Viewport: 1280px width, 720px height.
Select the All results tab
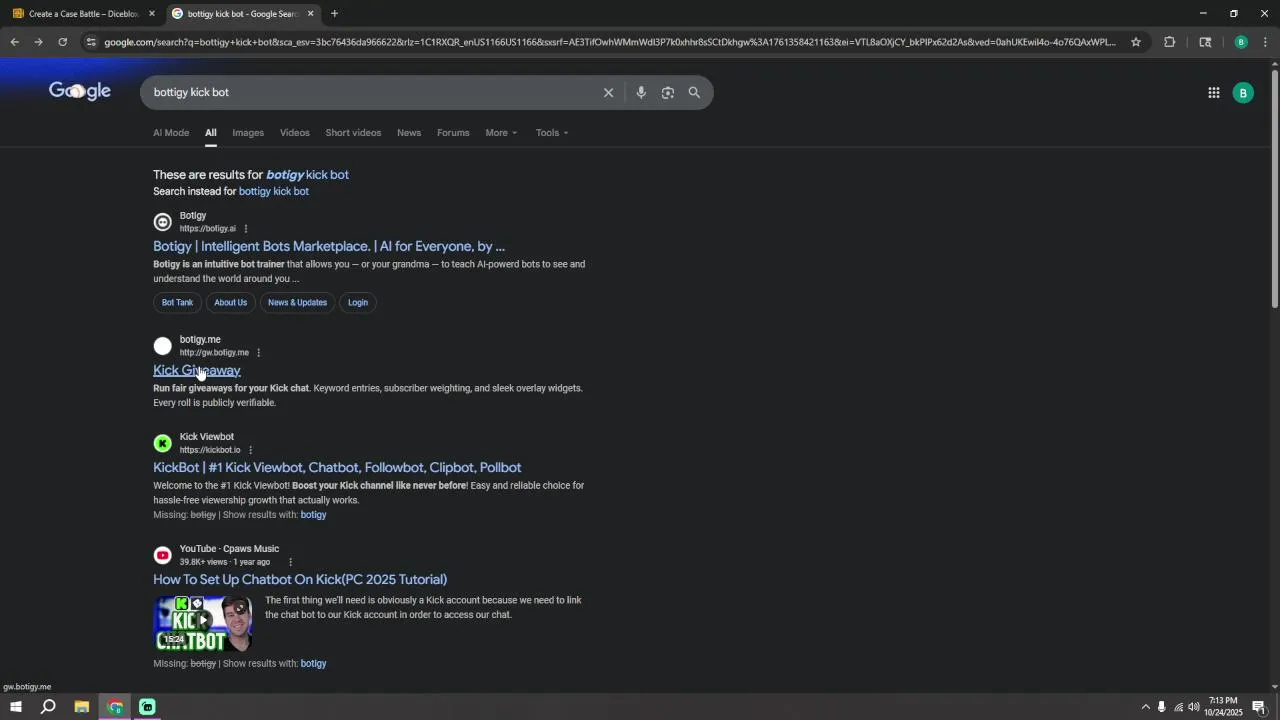[211, 133]
